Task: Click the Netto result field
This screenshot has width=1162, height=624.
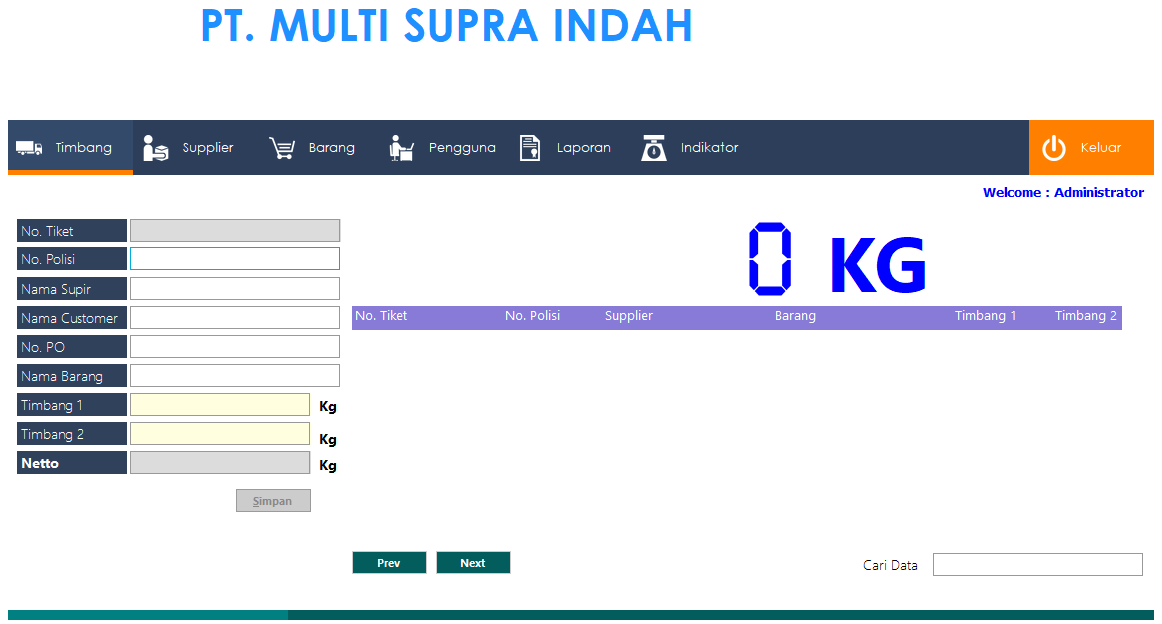Action: (x=220, y=462)
